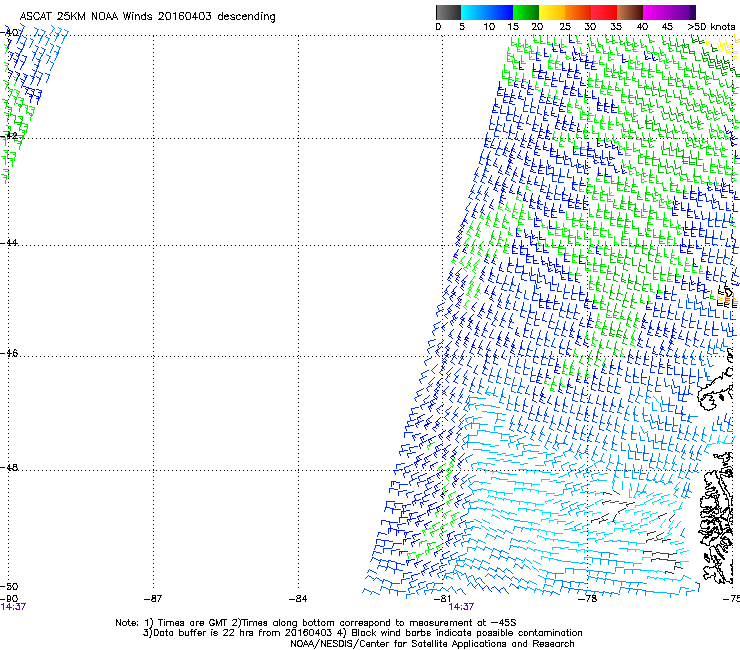Select the brown 35-40 knots legend segment
740x650 pixels.
pos(630,12)
